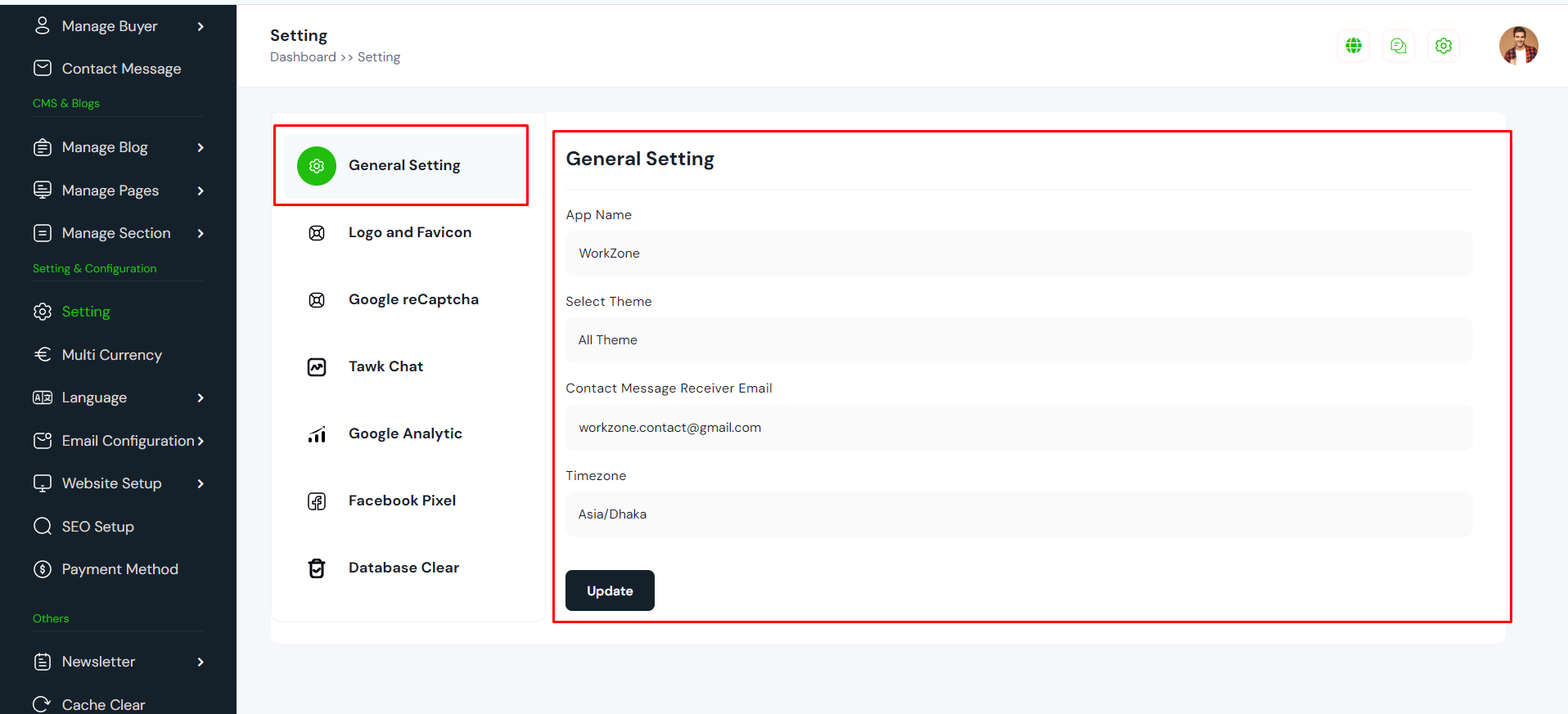
Task: Click the Database Clear trash icon
Action: tap(317, 568)
